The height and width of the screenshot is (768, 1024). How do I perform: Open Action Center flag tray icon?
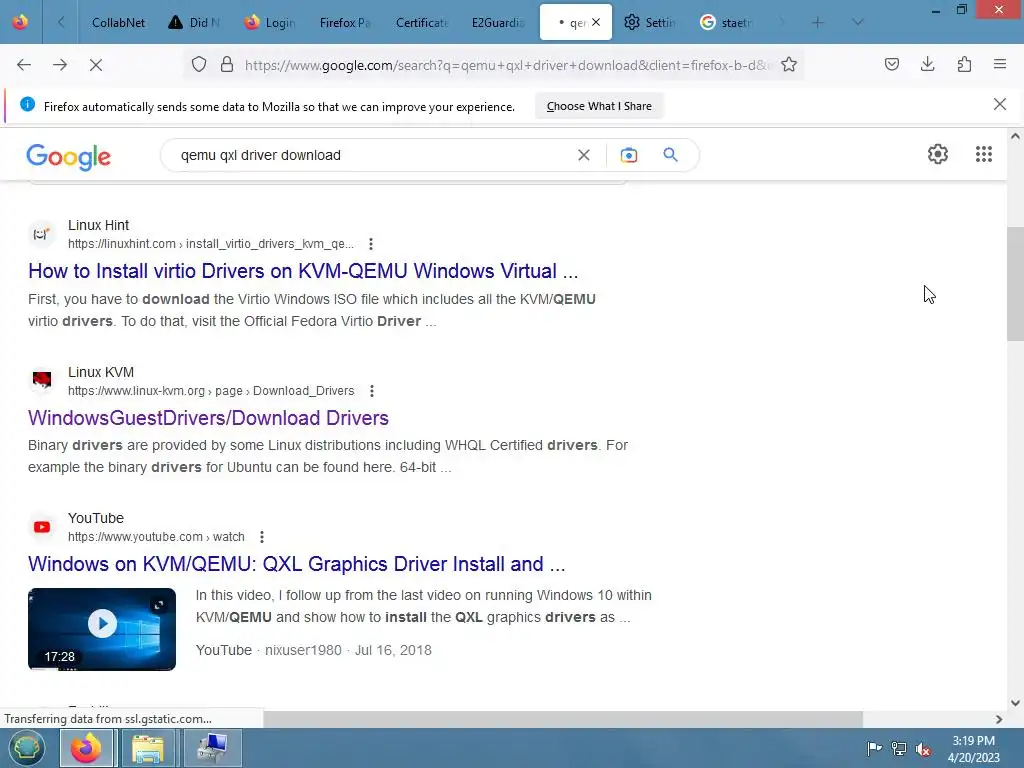[x=874, y=748]
